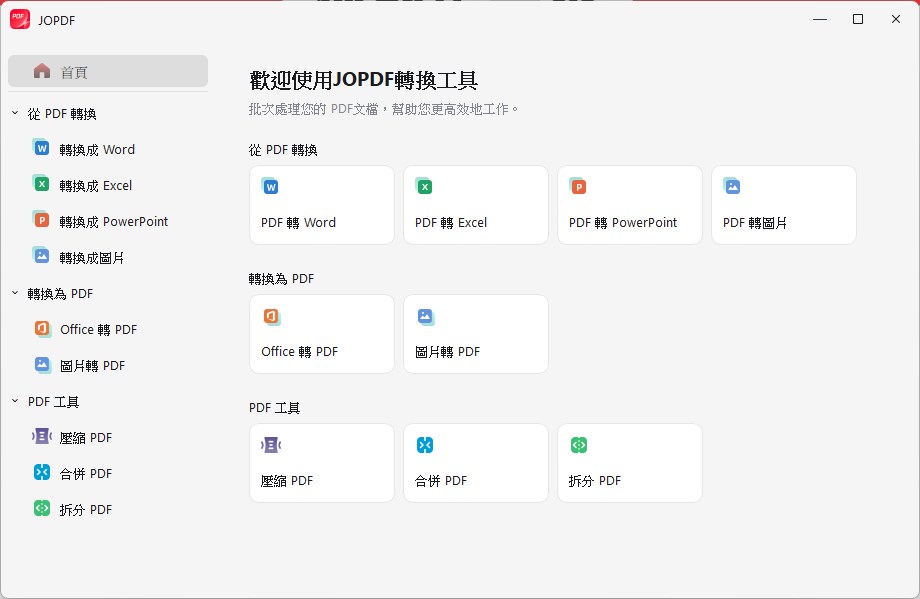Click the Excel icon in PDF 轉 Excel card
This screenshot has height=599, width=920.
coord(424,186)
